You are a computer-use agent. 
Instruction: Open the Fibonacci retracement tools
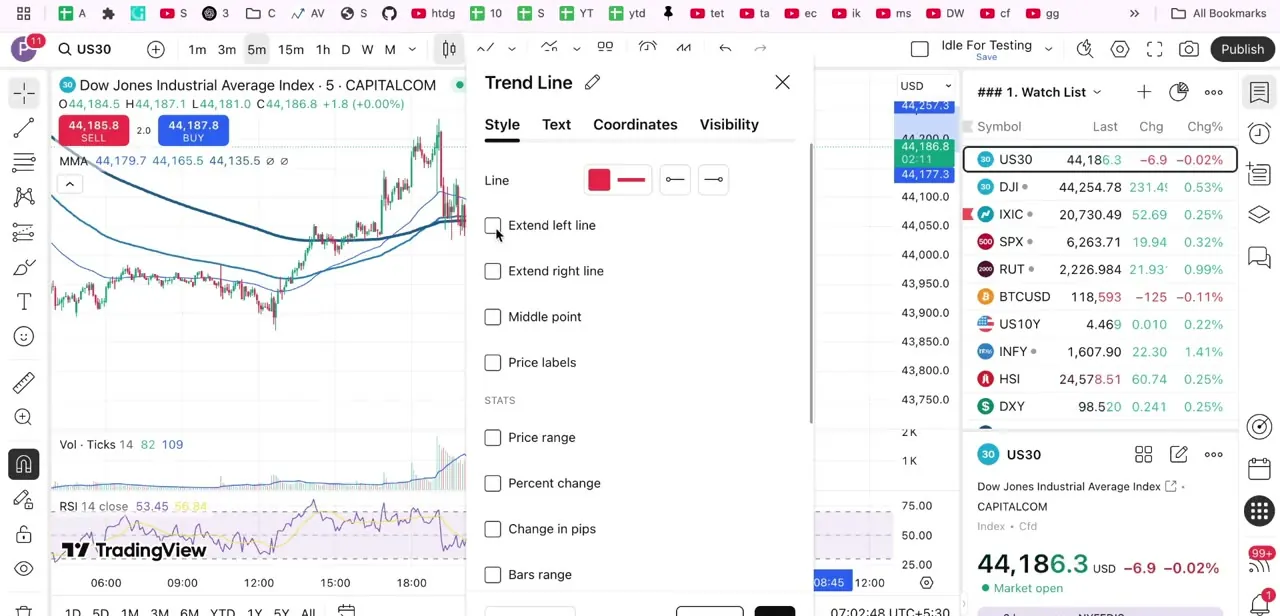24,163
